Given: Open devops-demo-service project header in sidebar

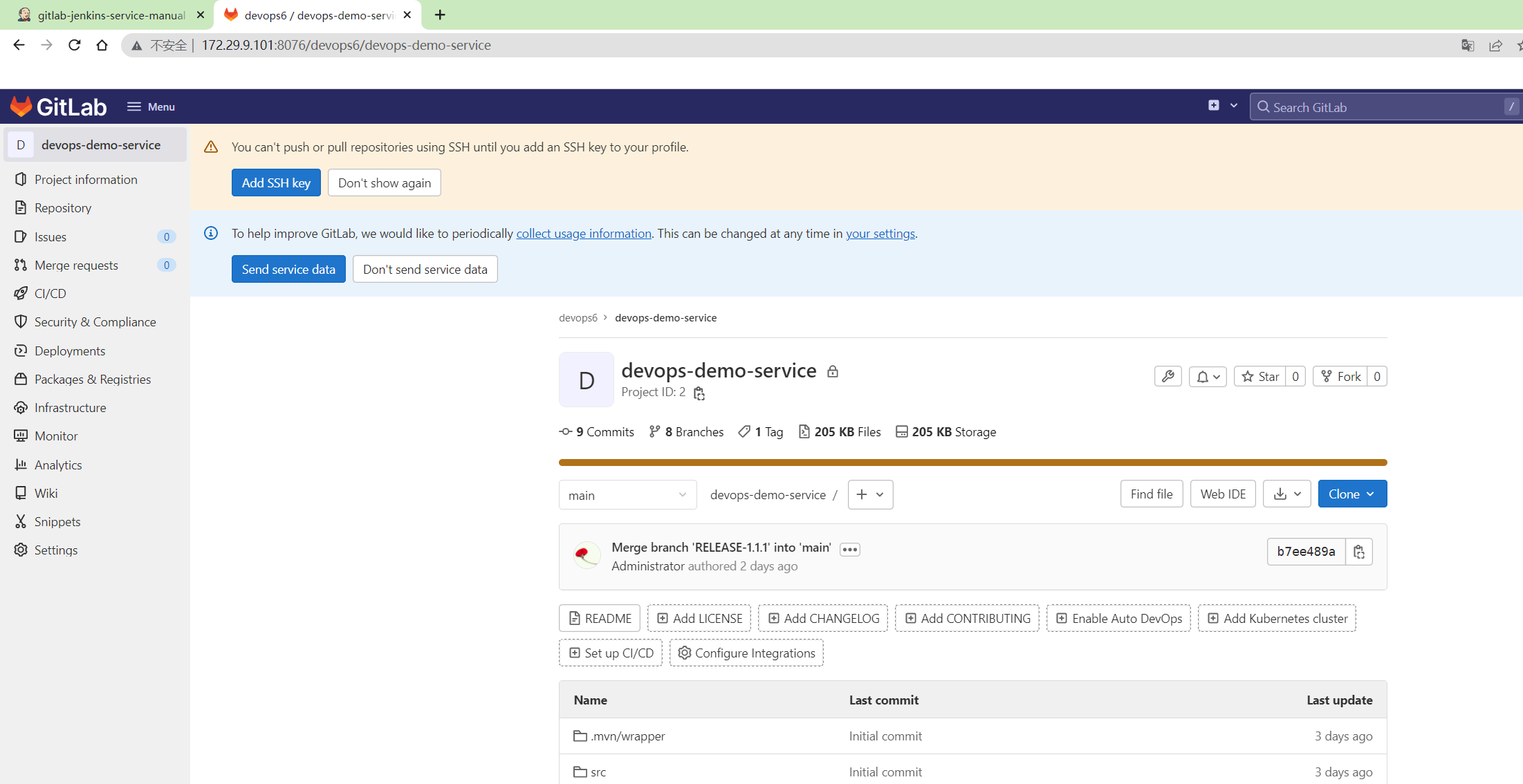Looking at the screenshot, I should point(95,144).
